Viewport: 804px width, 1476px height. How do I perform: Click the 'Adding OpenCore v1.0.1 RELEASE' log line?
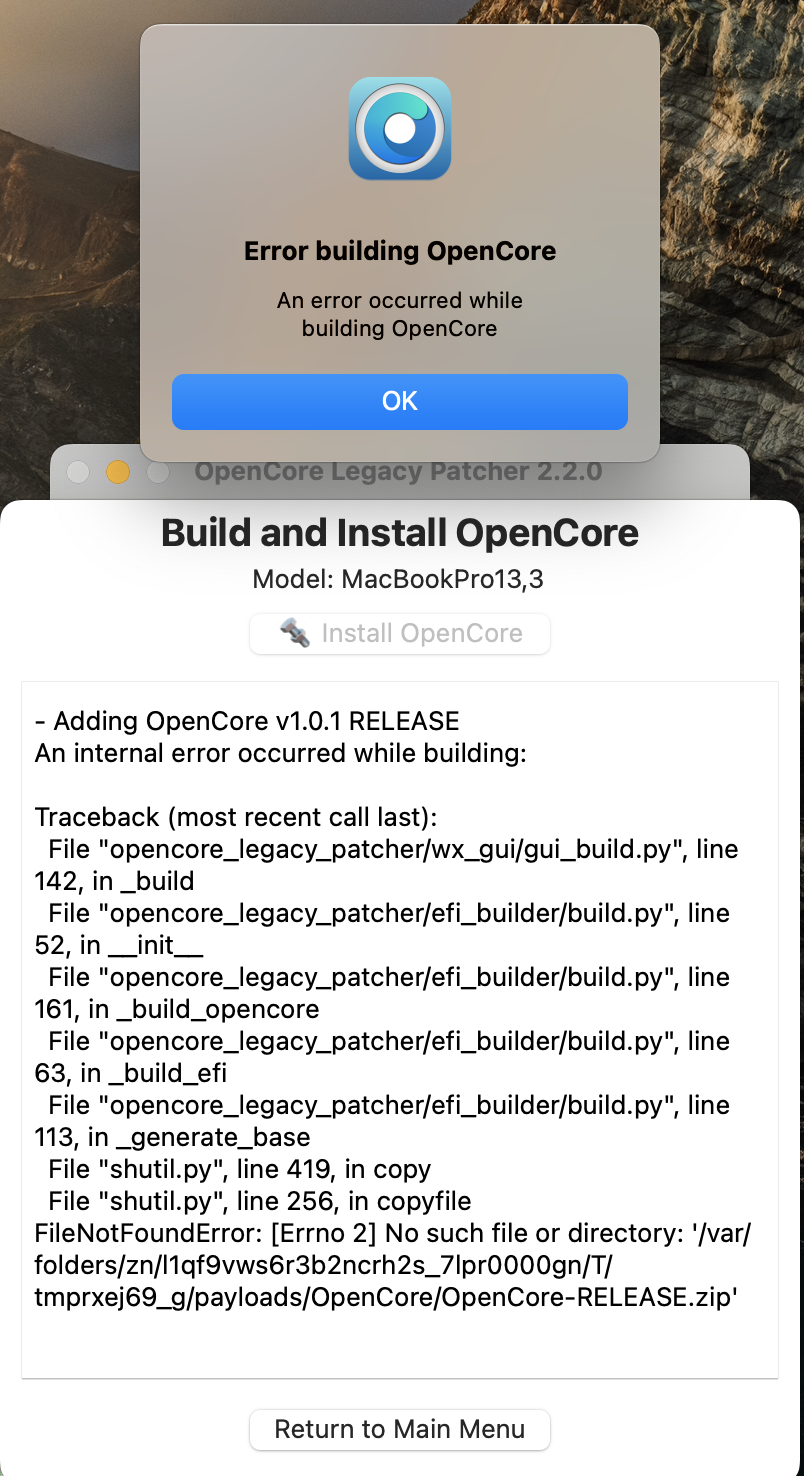pyautogui.click(x=247, y=721)
